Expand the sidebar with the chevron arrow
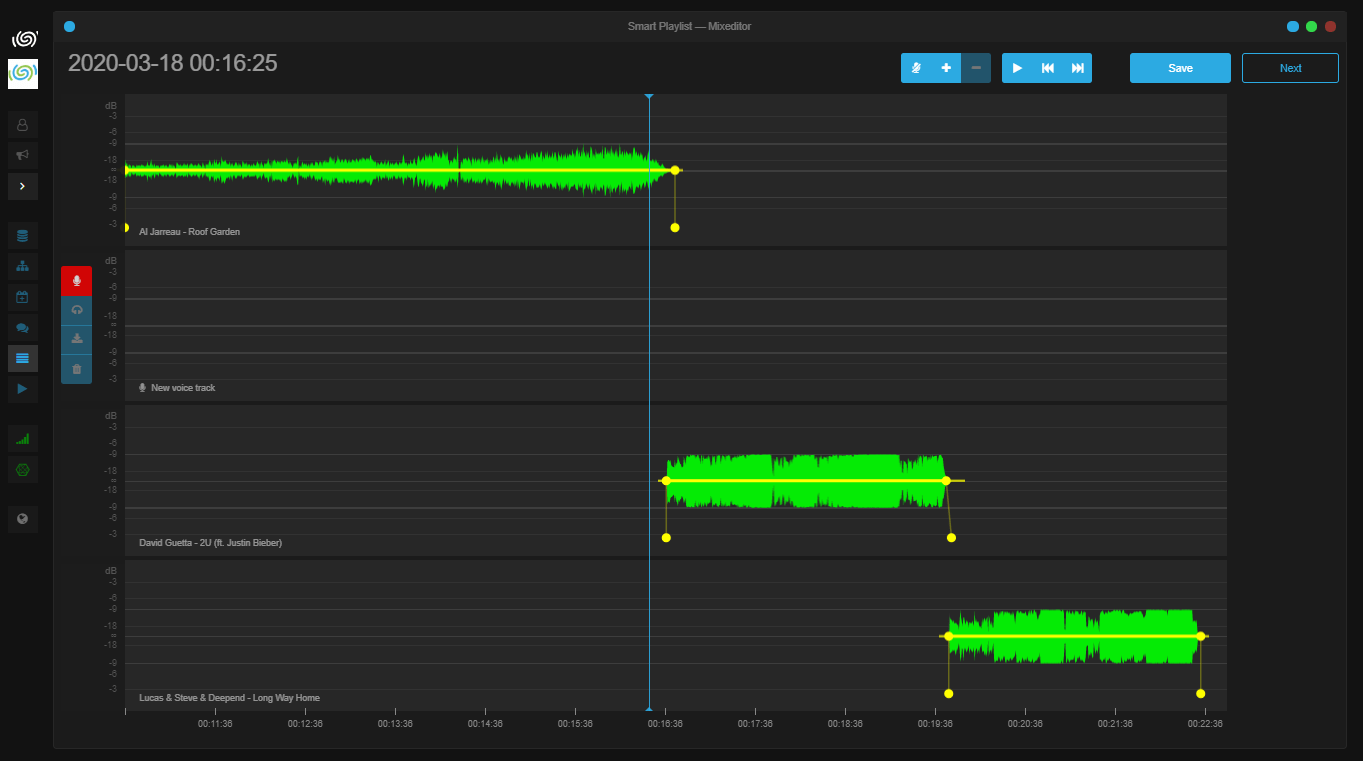 pos(22,186)
